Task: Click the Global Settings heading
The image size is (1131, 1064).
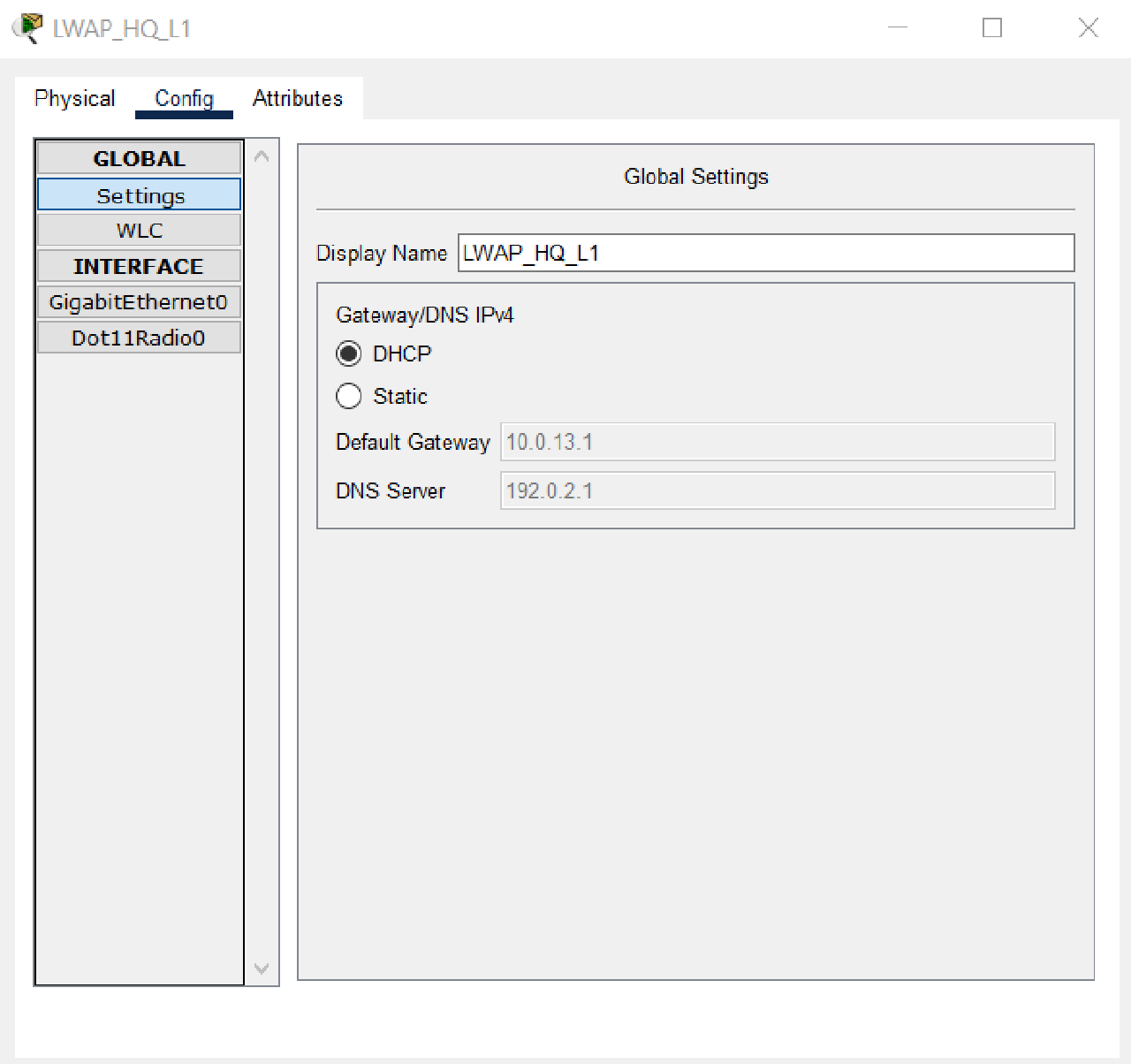Action: coord(695,176)
